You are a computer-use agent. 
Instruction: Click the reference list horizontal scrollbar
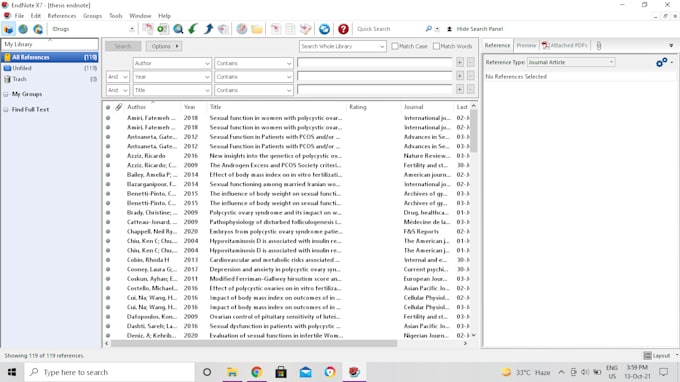pyautogui.click(x=254, y=343)
